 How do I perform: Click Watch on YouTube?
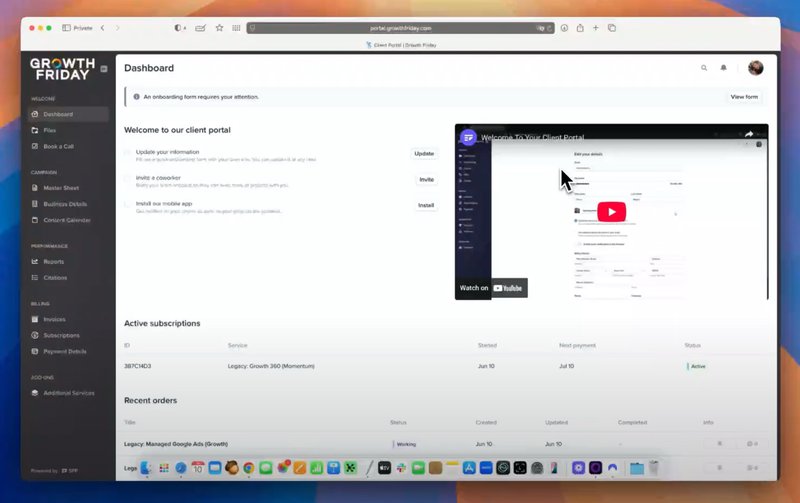[x=491, y=288]
